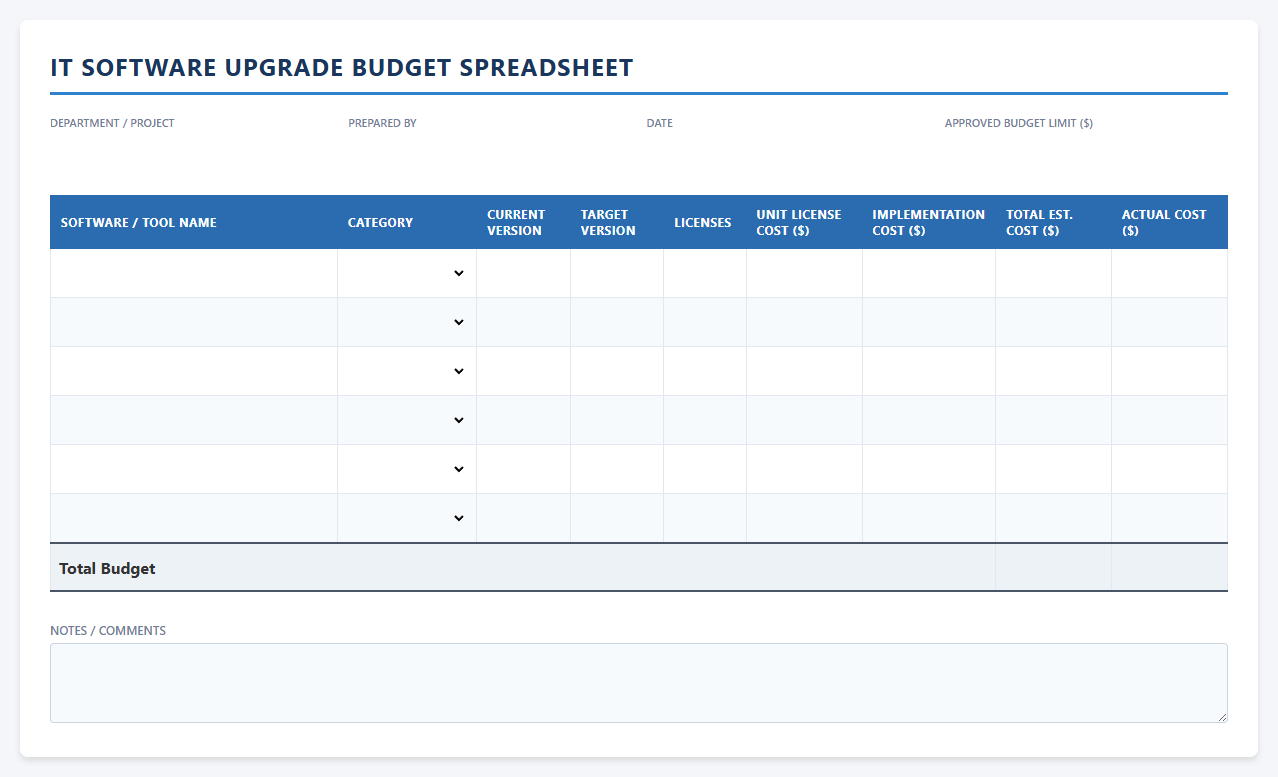Focus fourth row Actual Cost cell
Screen dimensions: 1278x777
(x=1169, y=420)
